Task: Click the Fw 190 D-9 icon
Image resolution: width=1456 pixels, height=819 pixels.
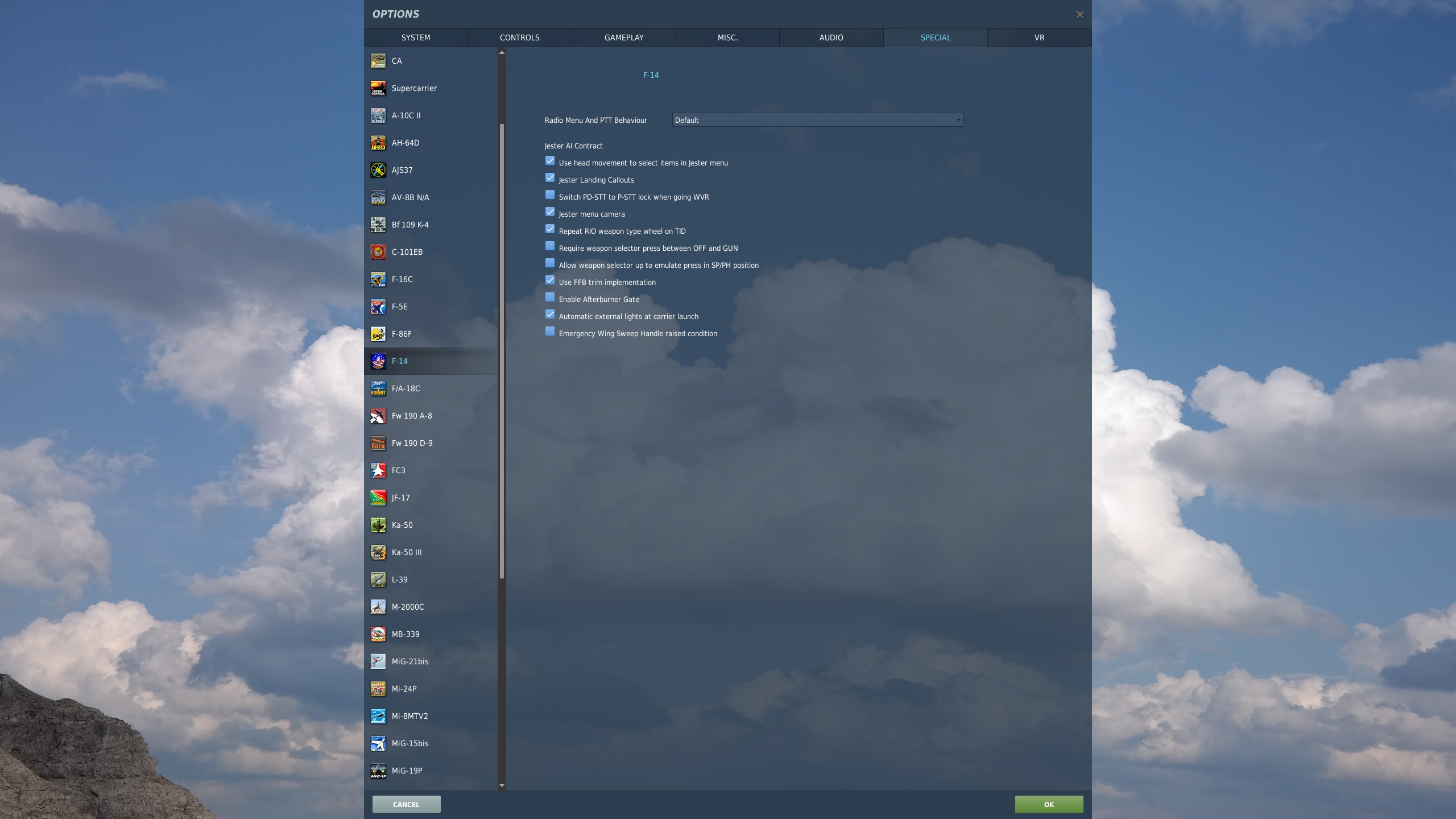Action: pos(378,443)
